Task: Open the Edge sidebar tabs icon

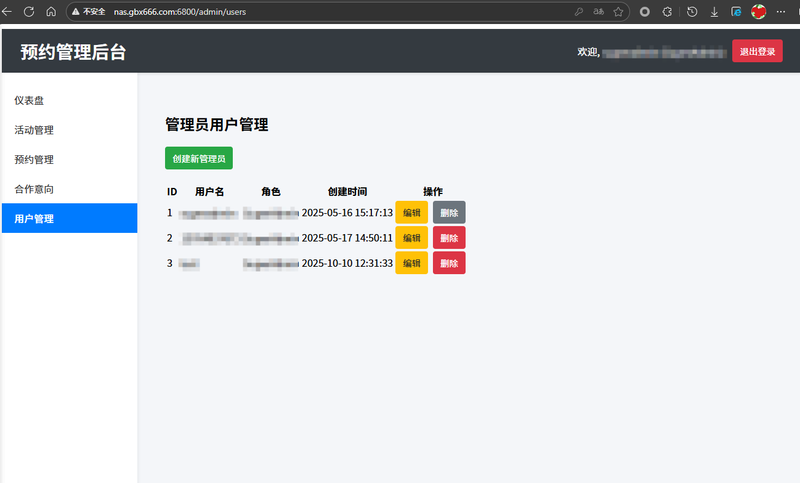Action: (736, 11)
